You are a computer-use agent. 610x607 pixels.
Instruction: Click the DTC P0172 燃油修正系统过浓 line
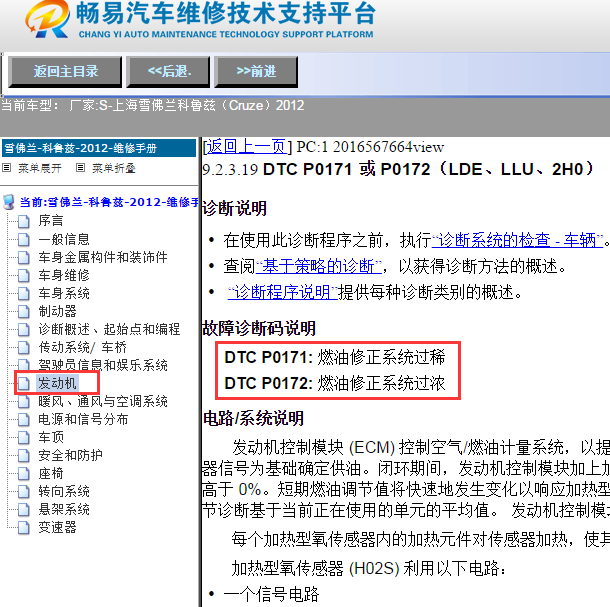pos(335,383)
